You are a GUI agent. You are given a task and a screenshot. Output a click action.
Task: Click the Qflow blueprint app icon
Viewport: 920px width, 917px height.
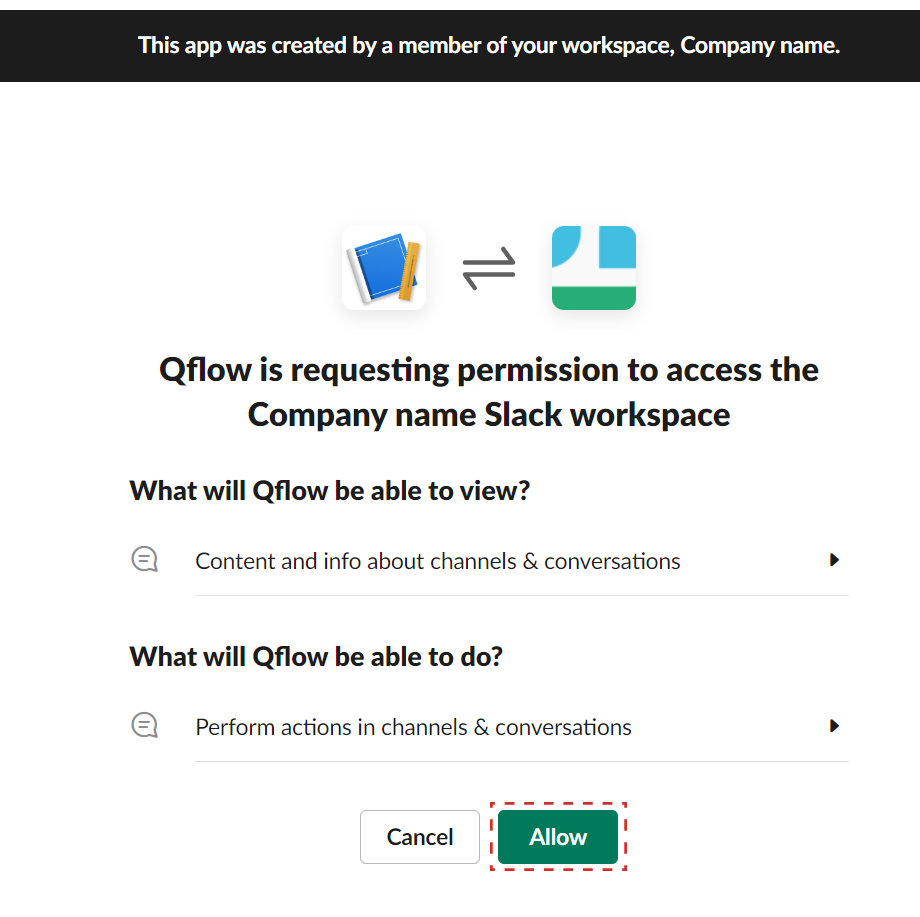pos(384,268)
